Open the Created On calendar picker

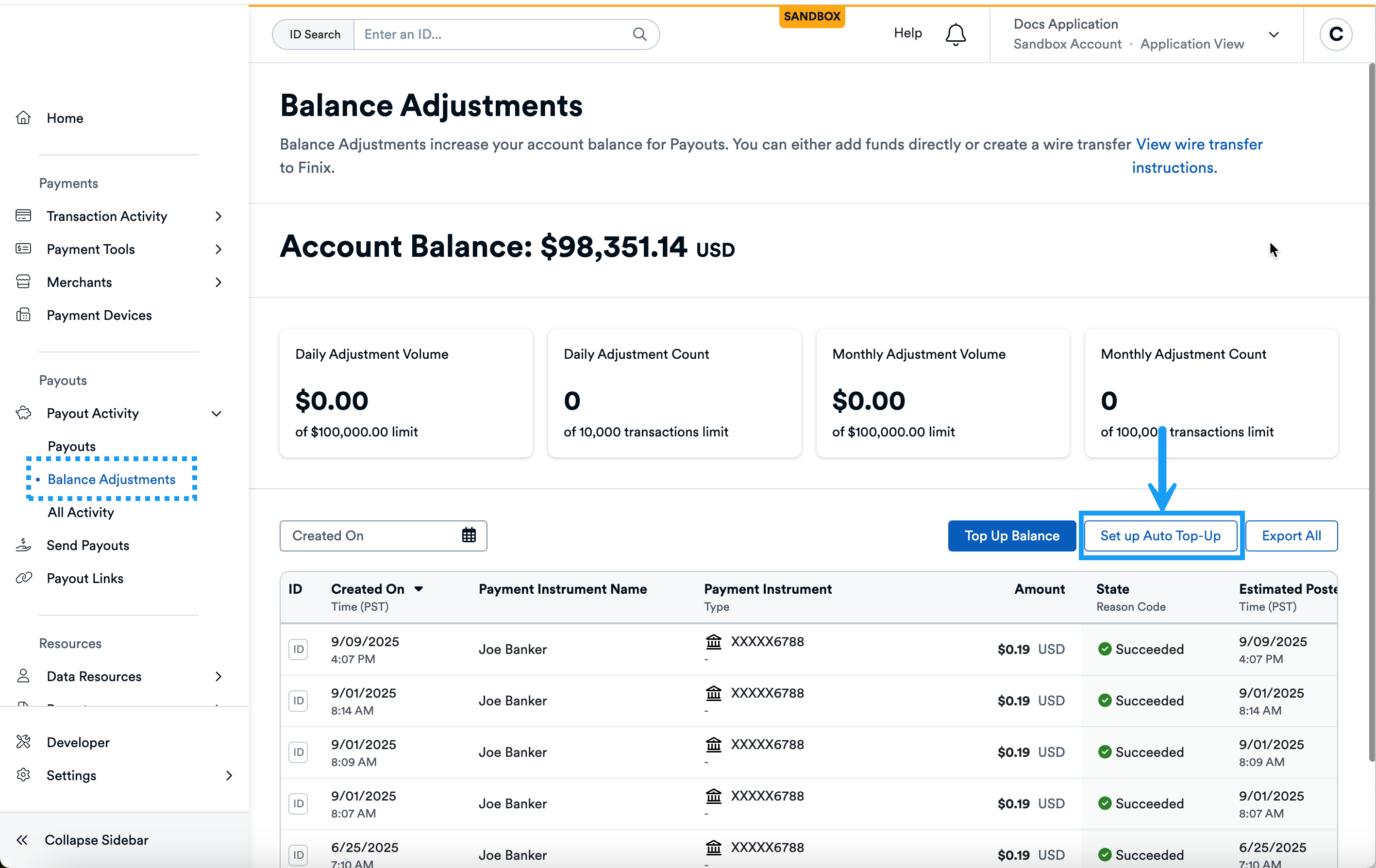[469, 535]
